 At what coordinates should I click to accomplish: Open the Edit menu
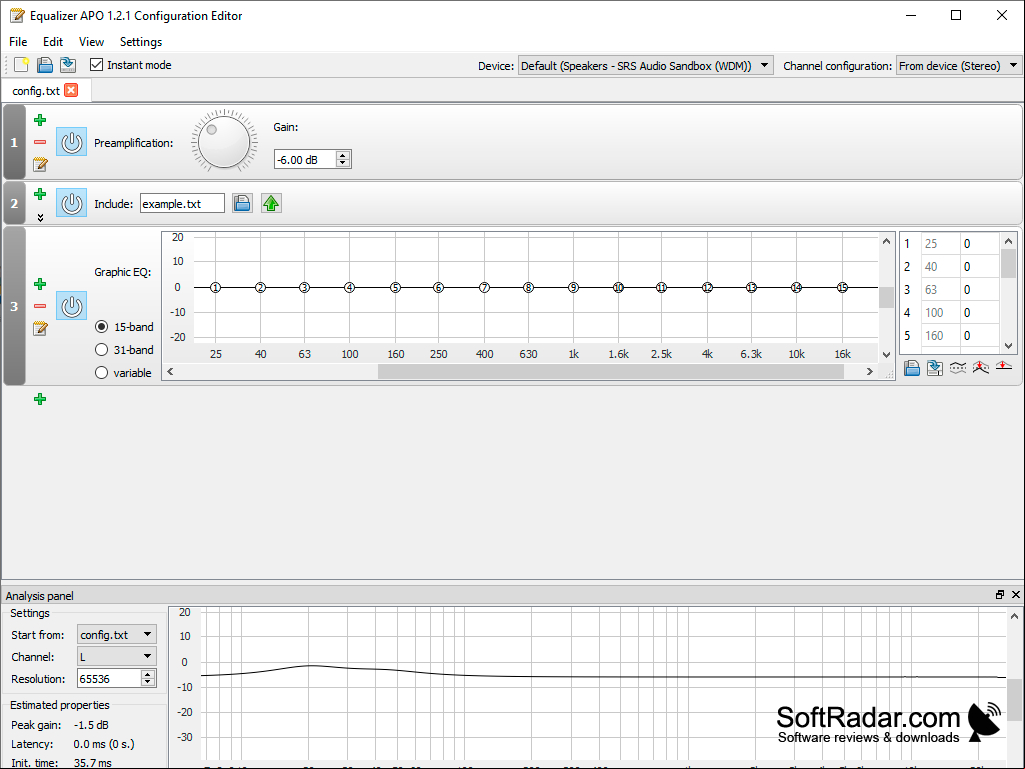pos(53,42)
